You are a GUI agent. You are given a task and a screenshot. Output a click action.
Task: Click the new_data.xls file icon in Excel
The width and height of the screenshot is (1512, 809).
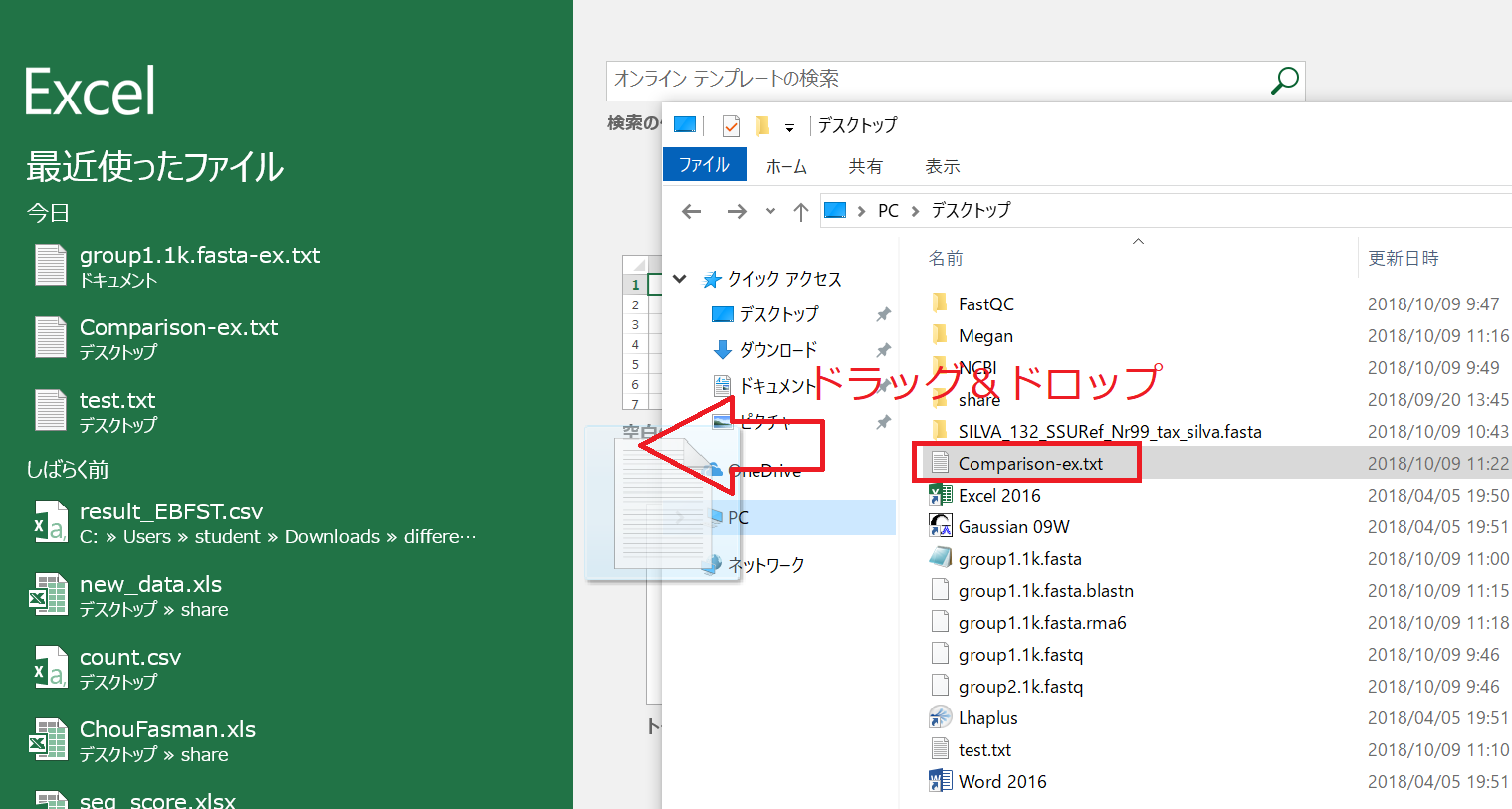[50, 595]
